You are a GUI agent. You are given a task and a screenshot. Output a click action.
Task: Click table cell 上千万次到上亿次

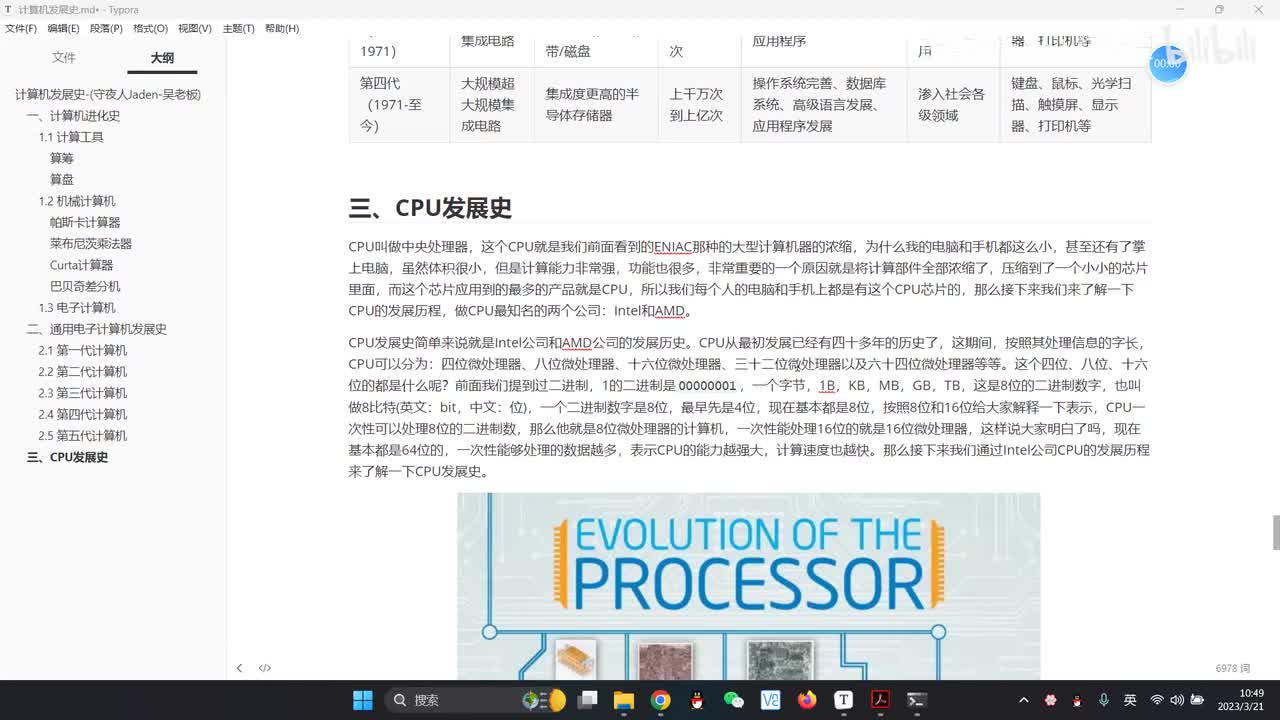click(x=699, y=104)
